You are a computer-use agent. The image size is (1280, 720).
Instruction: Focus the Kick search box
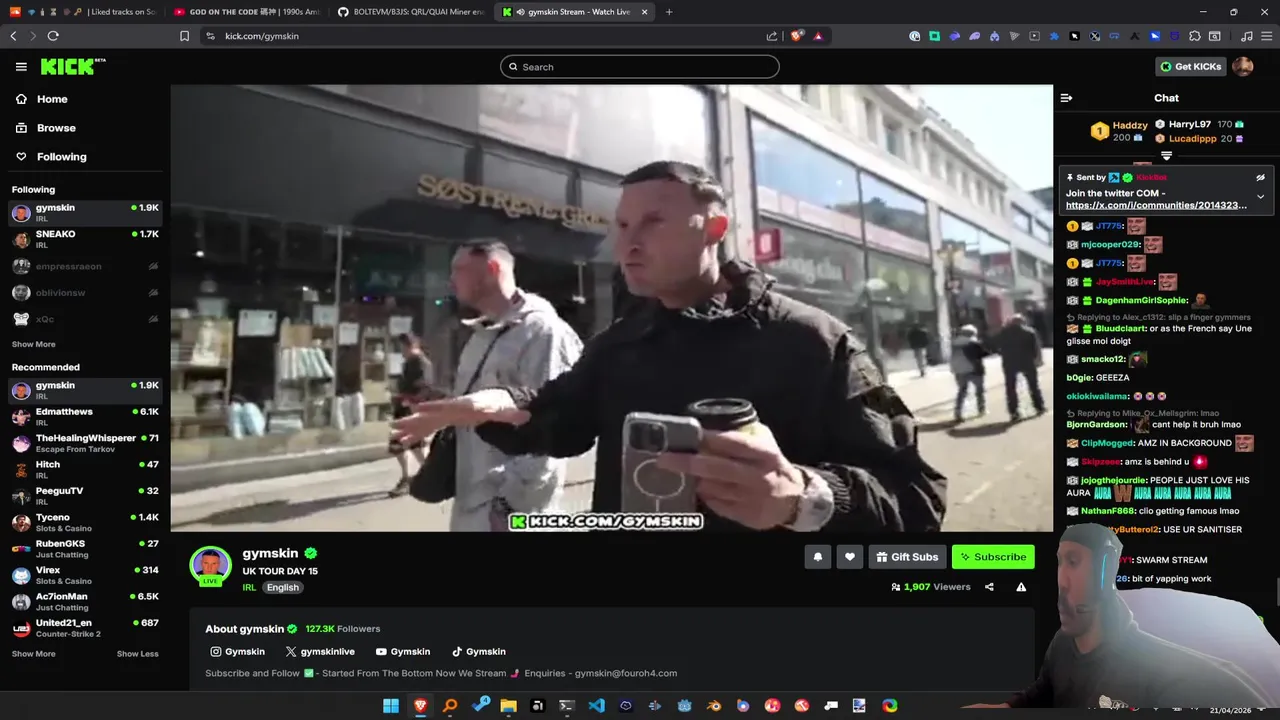tap(640, 67)
